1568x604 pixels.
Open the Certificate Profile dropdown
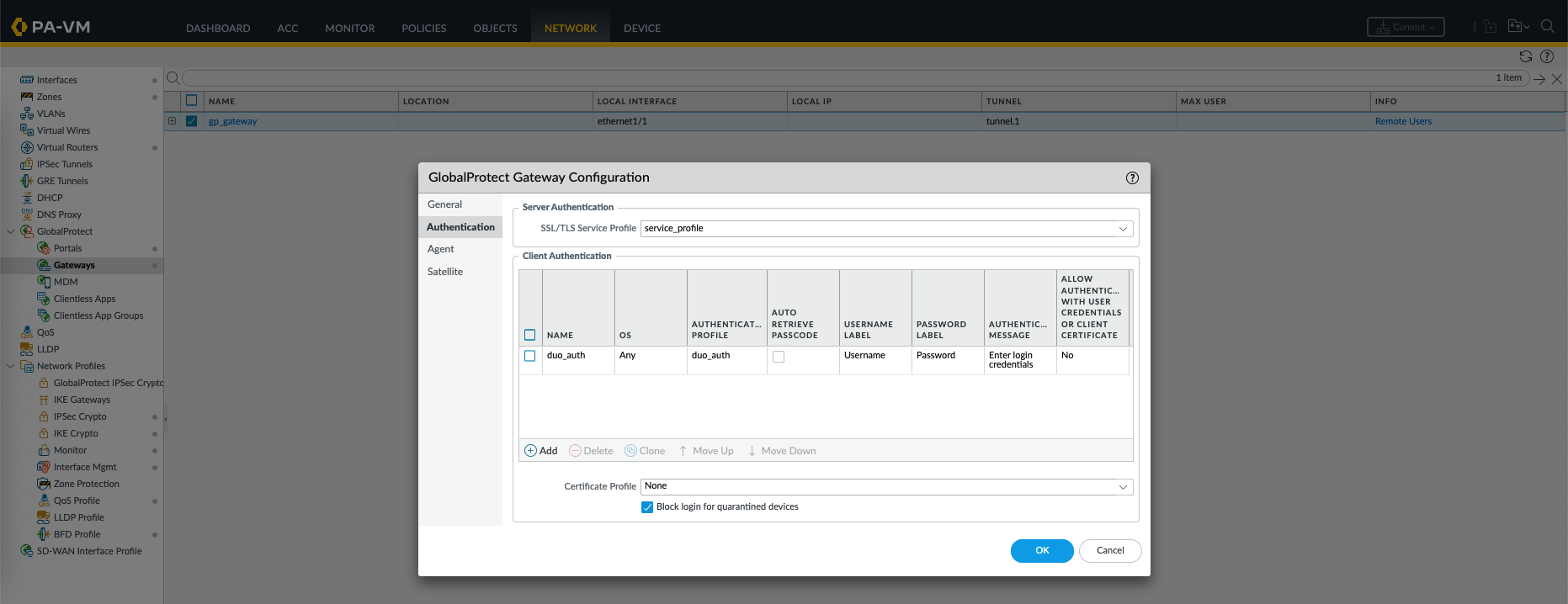coord(1122,487)
